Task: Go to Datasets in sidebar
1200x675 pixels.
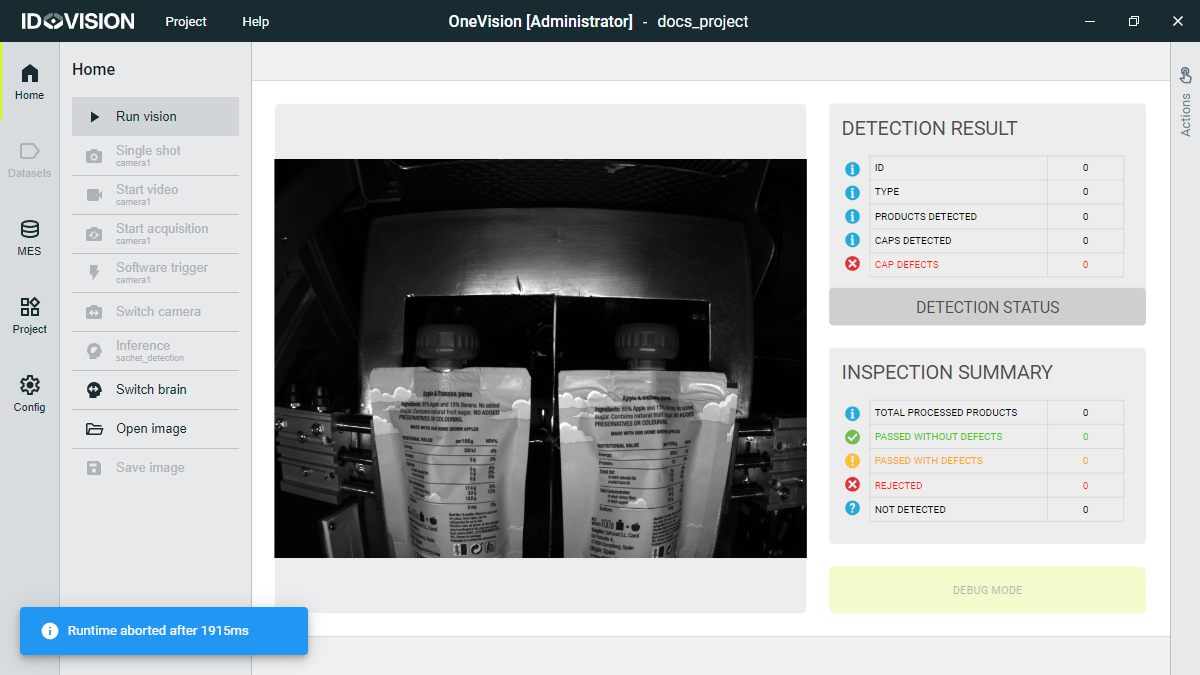Action: pos(30,160)
